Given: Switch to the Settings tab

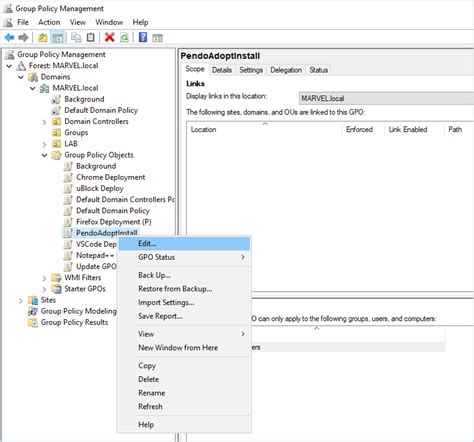Looking at the screenshot, I should click(251, 70).
